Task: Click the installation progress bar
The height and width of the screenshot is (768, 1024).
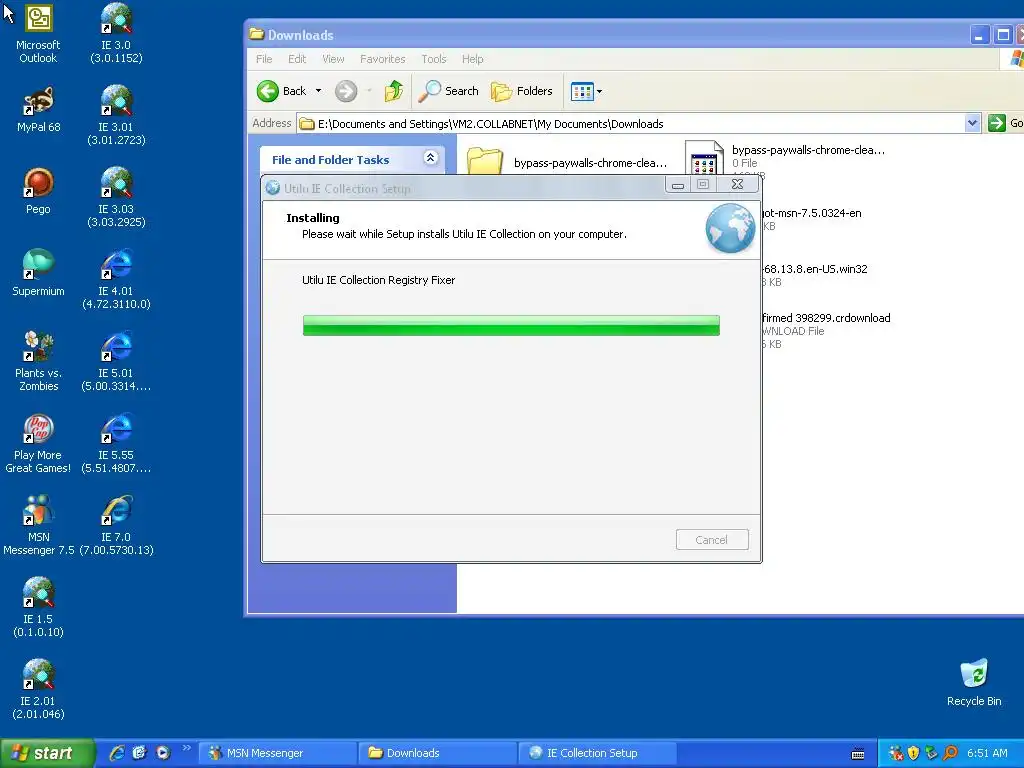Action: pos(511,325)
